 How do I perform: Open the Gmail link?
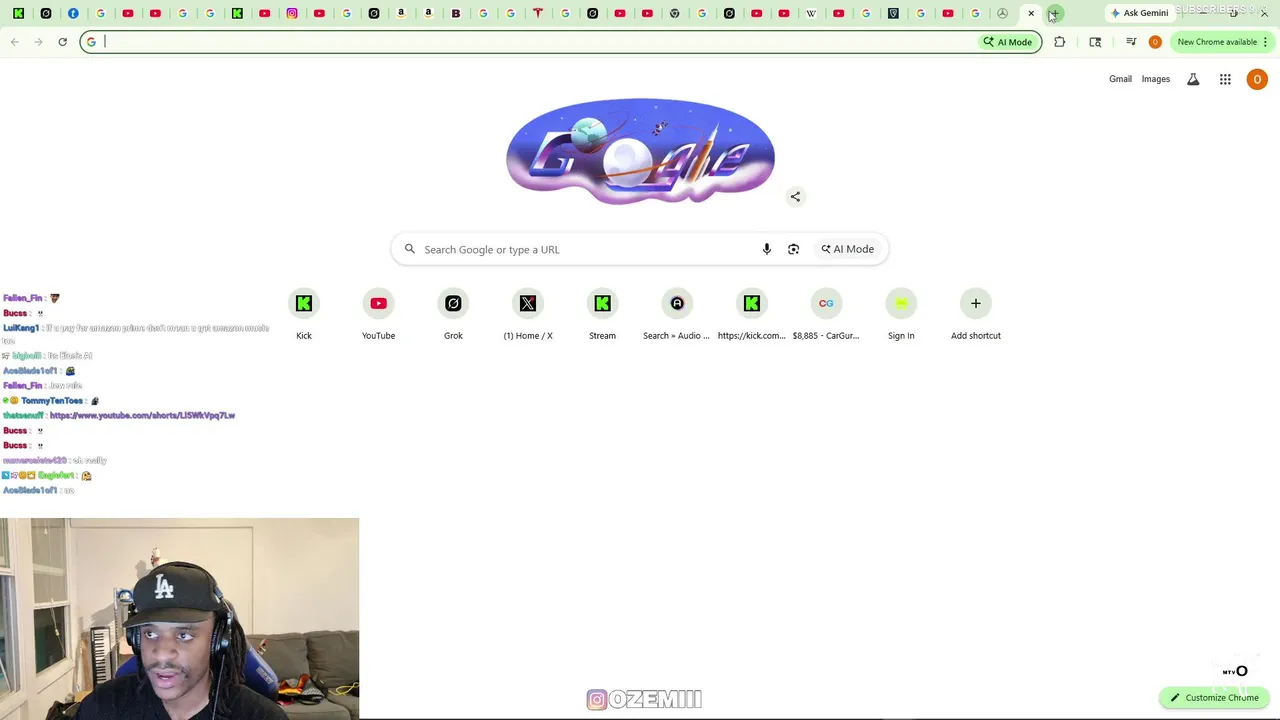[1120, 79]
